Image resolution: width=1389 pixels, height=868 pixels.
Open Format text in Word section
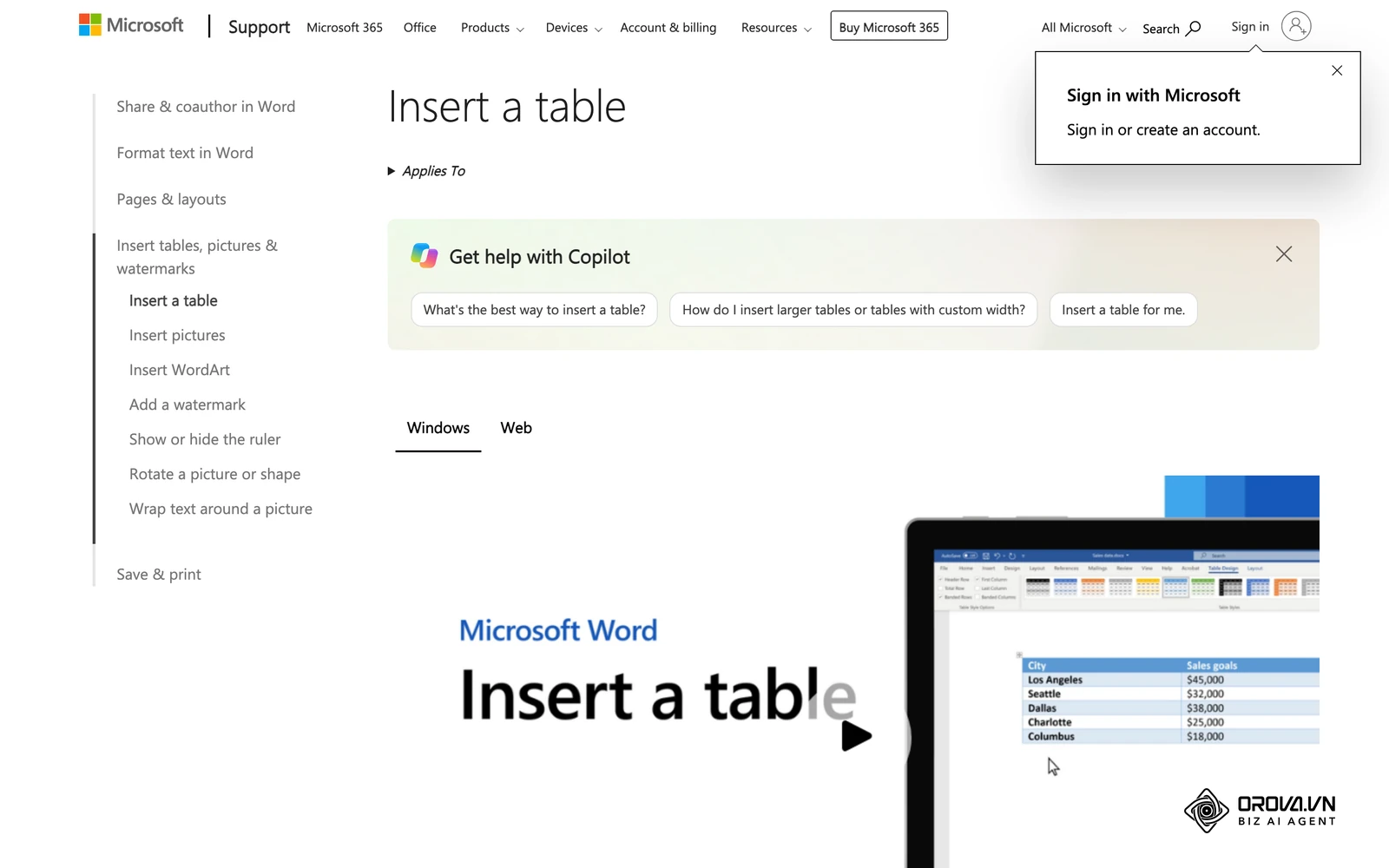[185, 153]
